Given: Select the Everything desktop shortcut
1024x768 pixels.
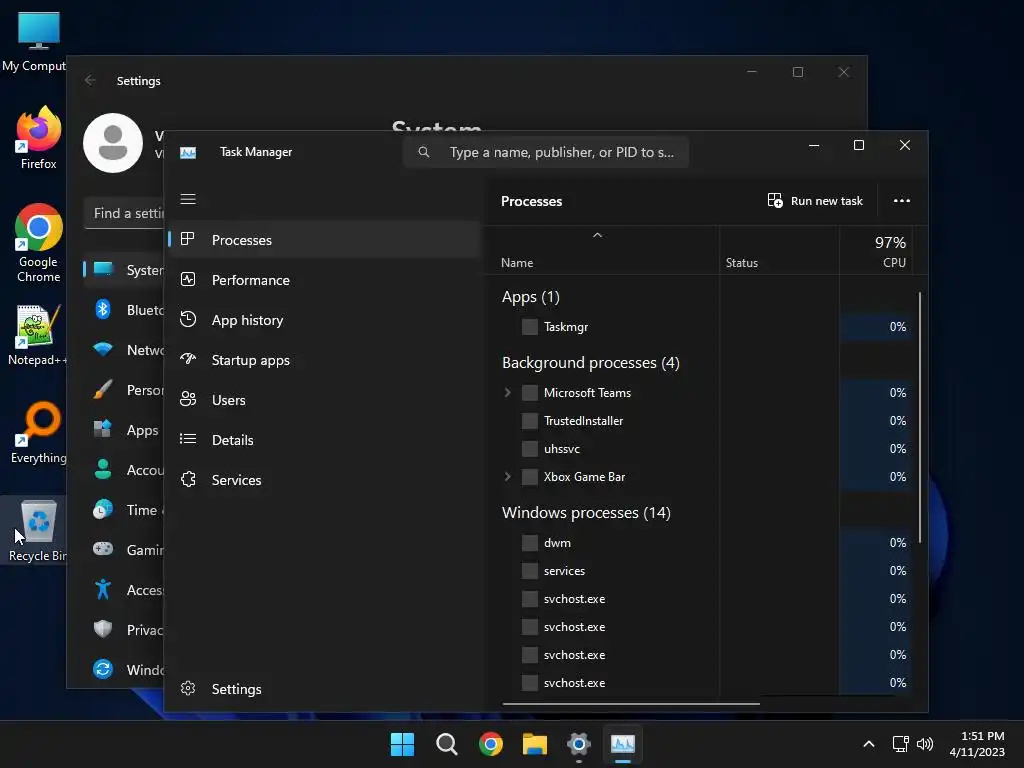Looking at the screenshot, I should [x=39, y=432].
